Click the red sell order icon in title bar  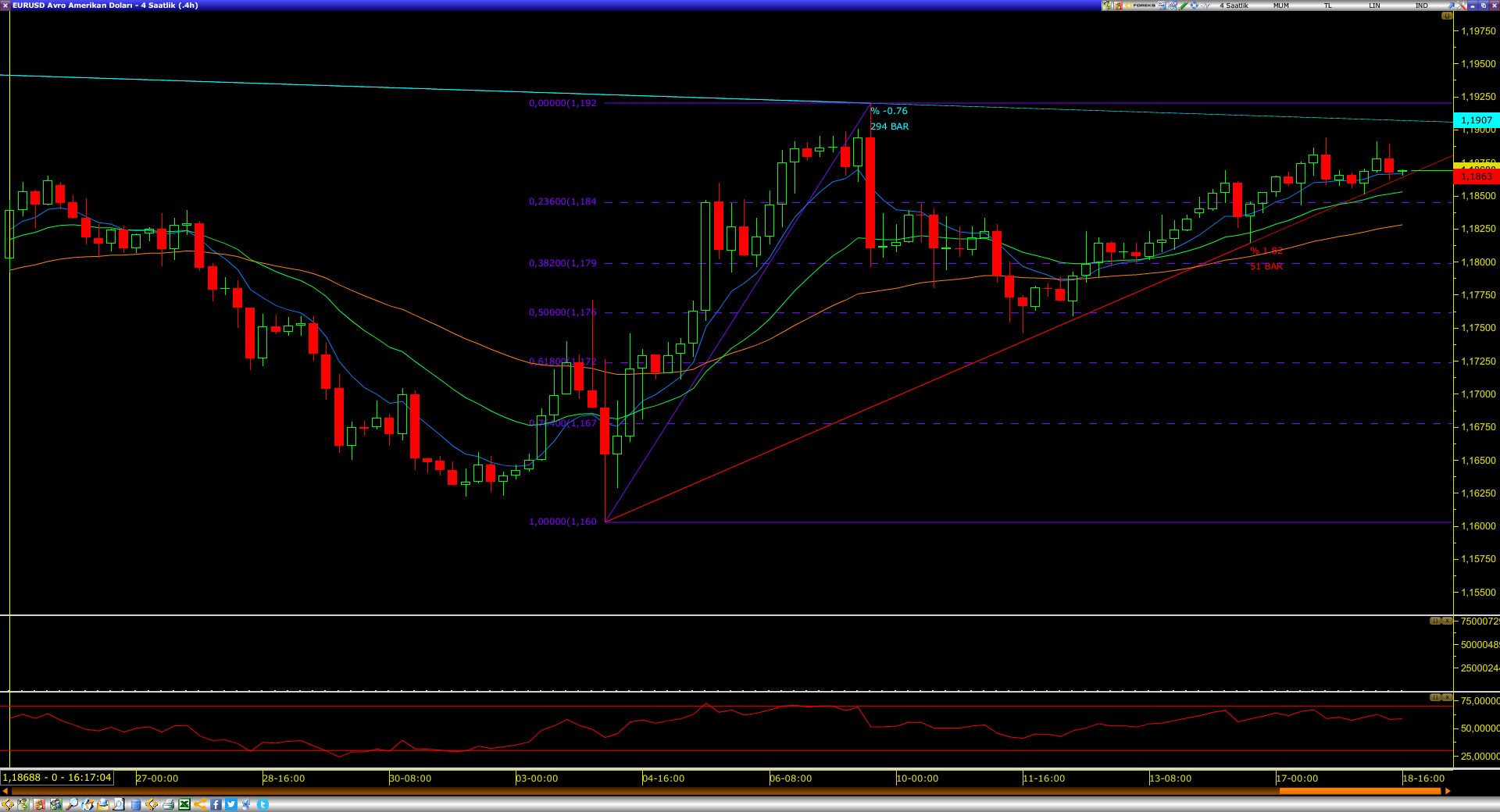[1118, 5]
